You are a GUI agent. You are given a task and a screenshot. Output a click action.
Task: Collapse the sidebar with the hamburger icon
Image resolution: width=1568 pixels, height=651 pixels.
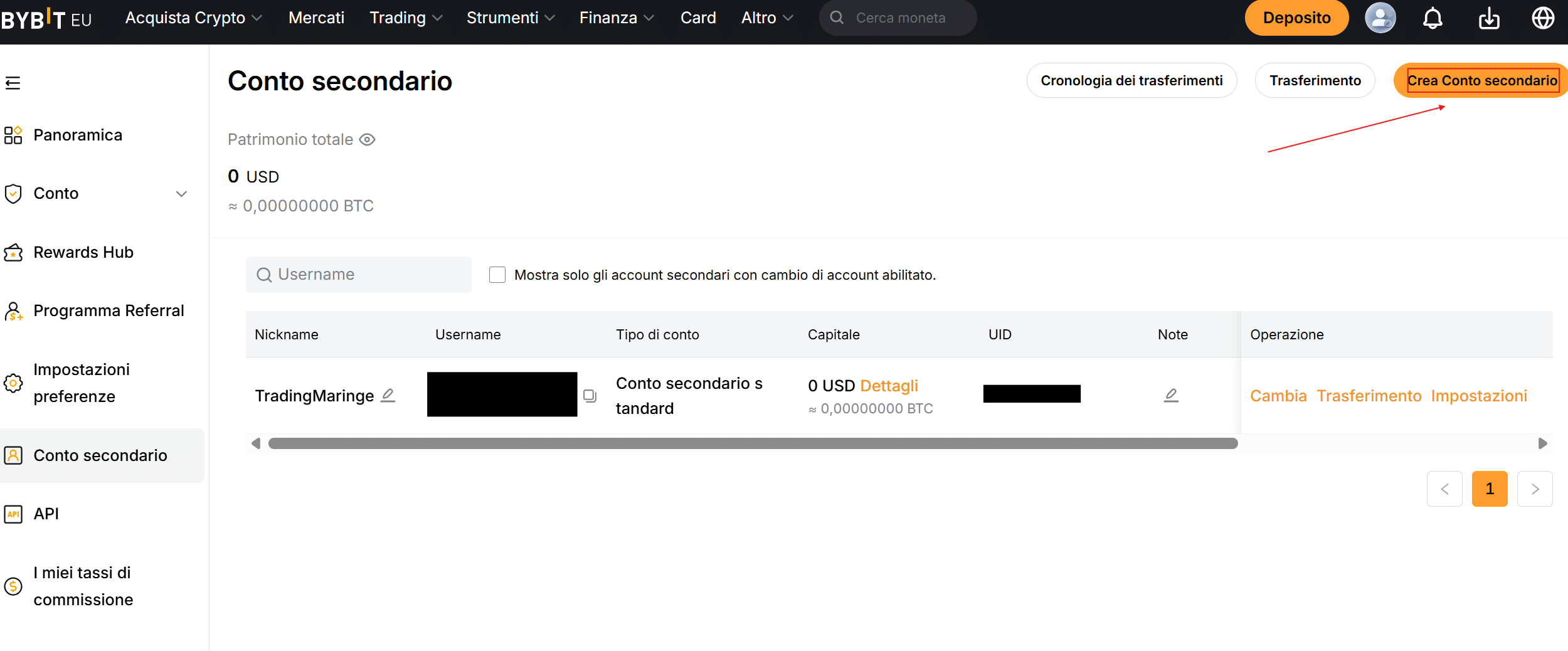13,83
